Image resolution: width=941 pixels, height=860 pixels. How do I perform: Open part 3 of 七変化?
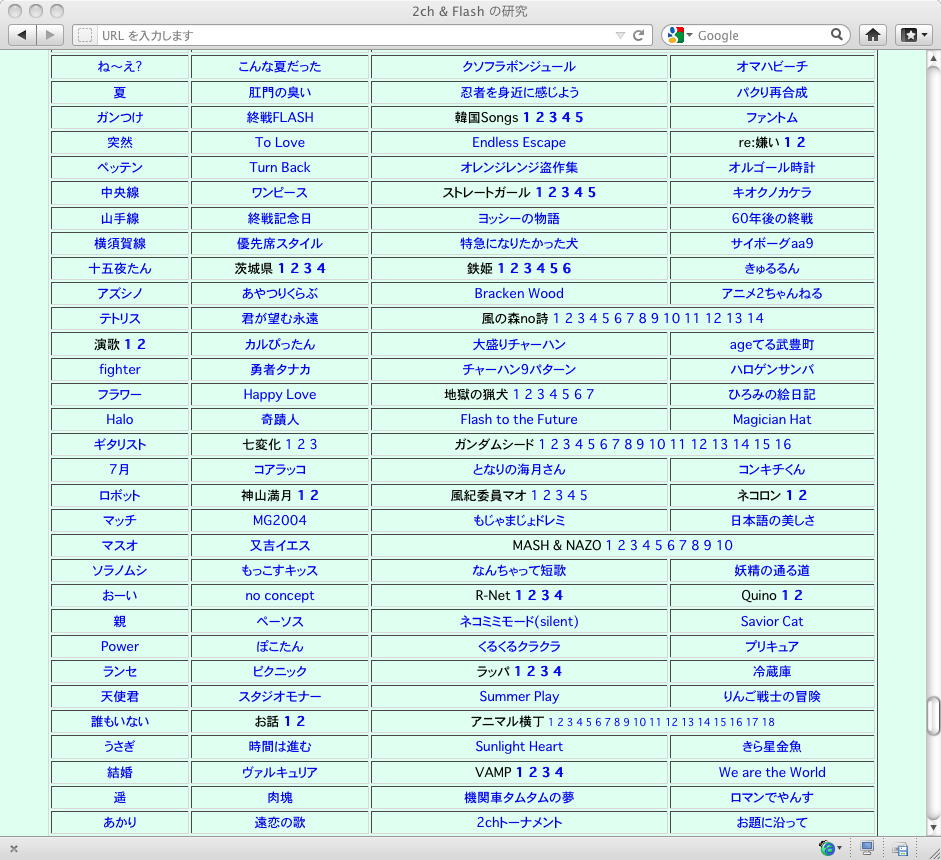313,444
